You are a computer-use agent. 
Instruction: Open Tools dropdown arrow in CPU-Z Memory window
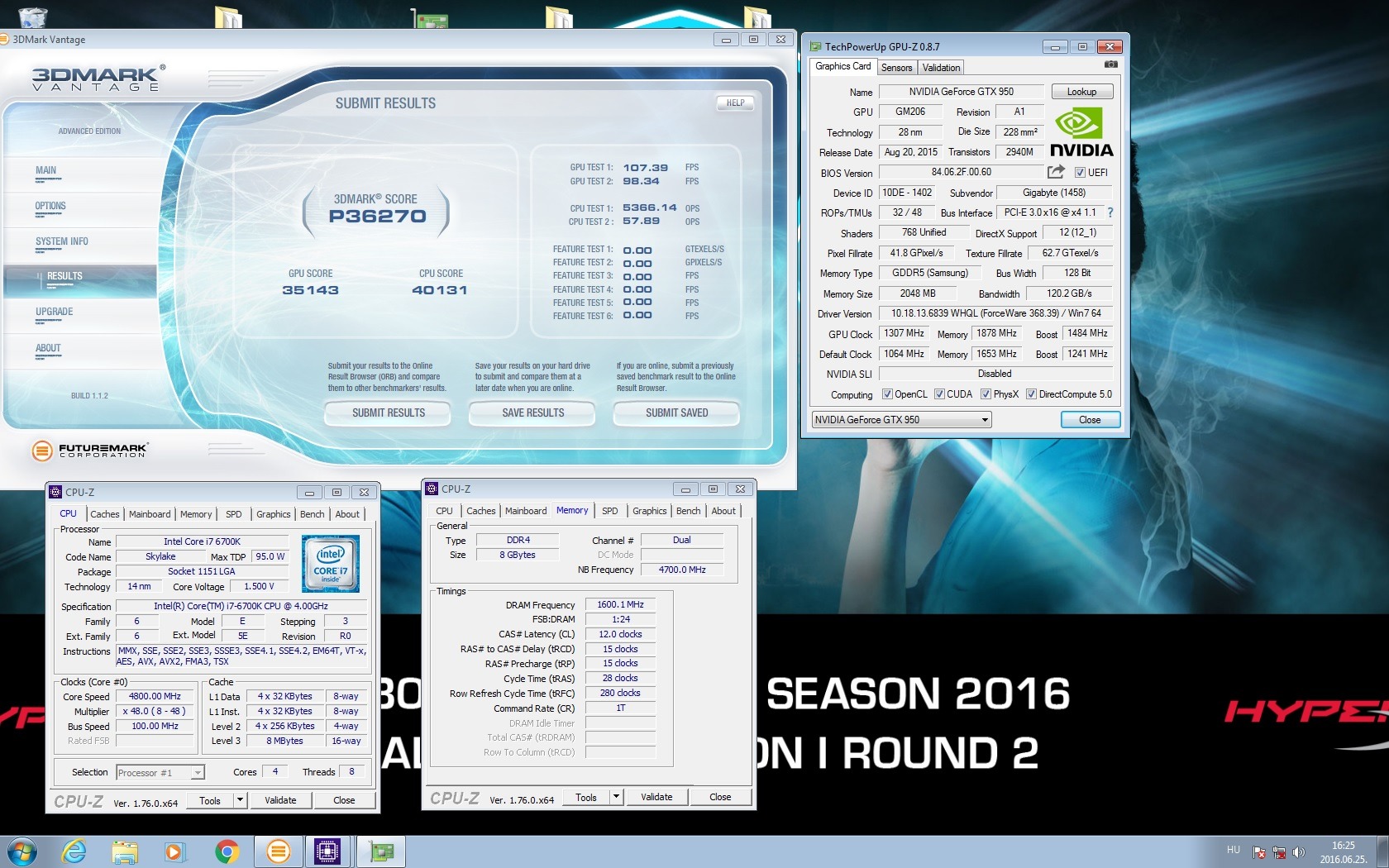(x=616, y=797)
